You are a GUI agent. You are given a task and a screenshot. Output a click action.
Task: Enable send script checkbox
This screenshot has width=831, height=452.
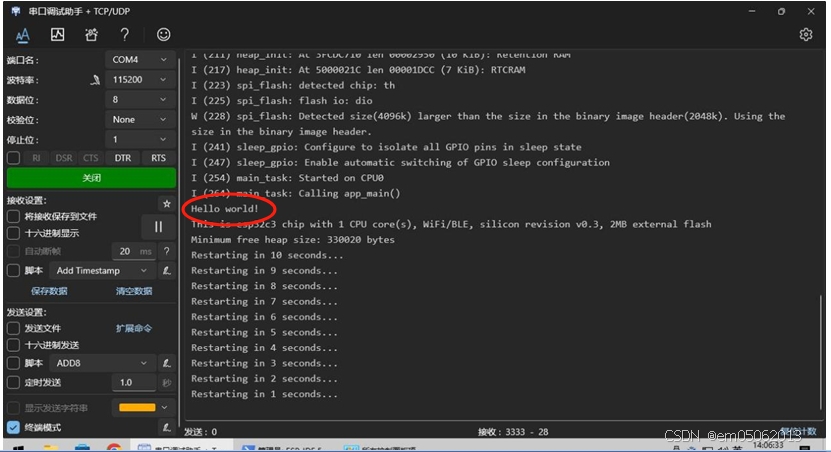14,363
